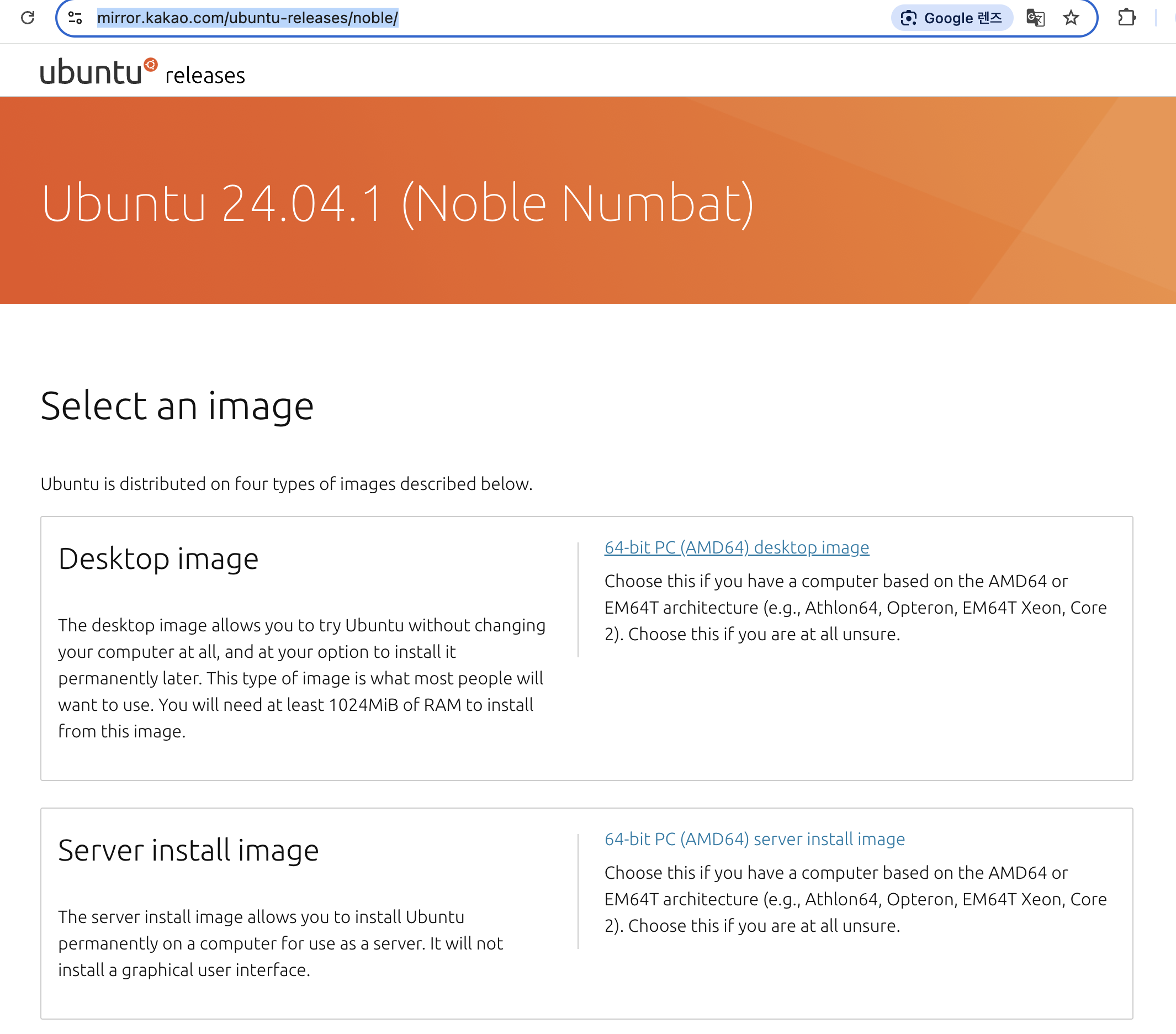Bookmark this page with the star icon
Image resolution: width=1176 pixels, height=1034 pixels.
(x=1071, y=18)
